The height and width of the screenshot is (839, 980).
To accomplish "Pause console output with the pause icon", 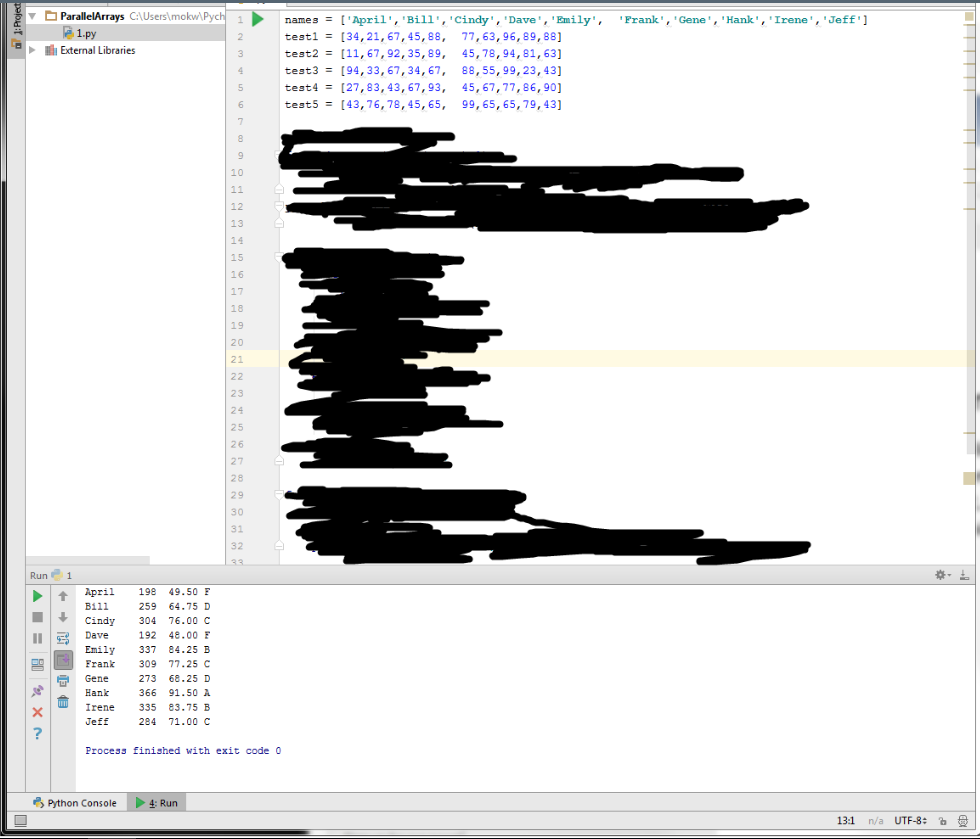I will click(x=37, y=638).
